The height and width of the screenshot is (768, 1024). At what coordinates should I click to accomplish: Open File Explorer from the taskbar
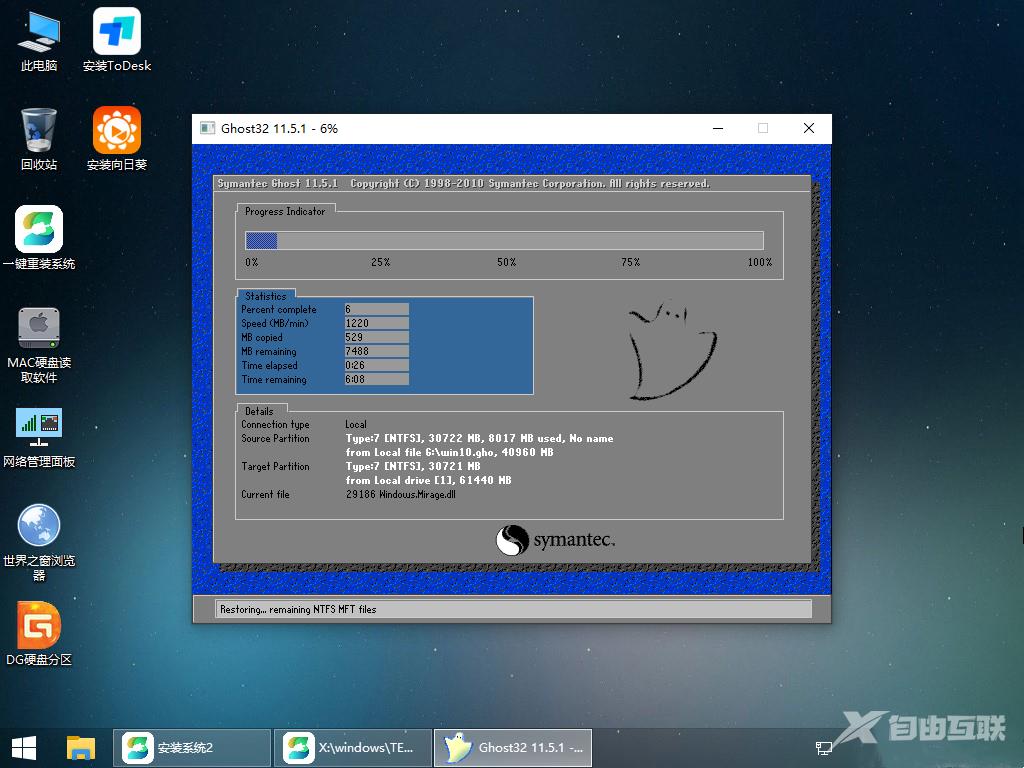(80, 747)
